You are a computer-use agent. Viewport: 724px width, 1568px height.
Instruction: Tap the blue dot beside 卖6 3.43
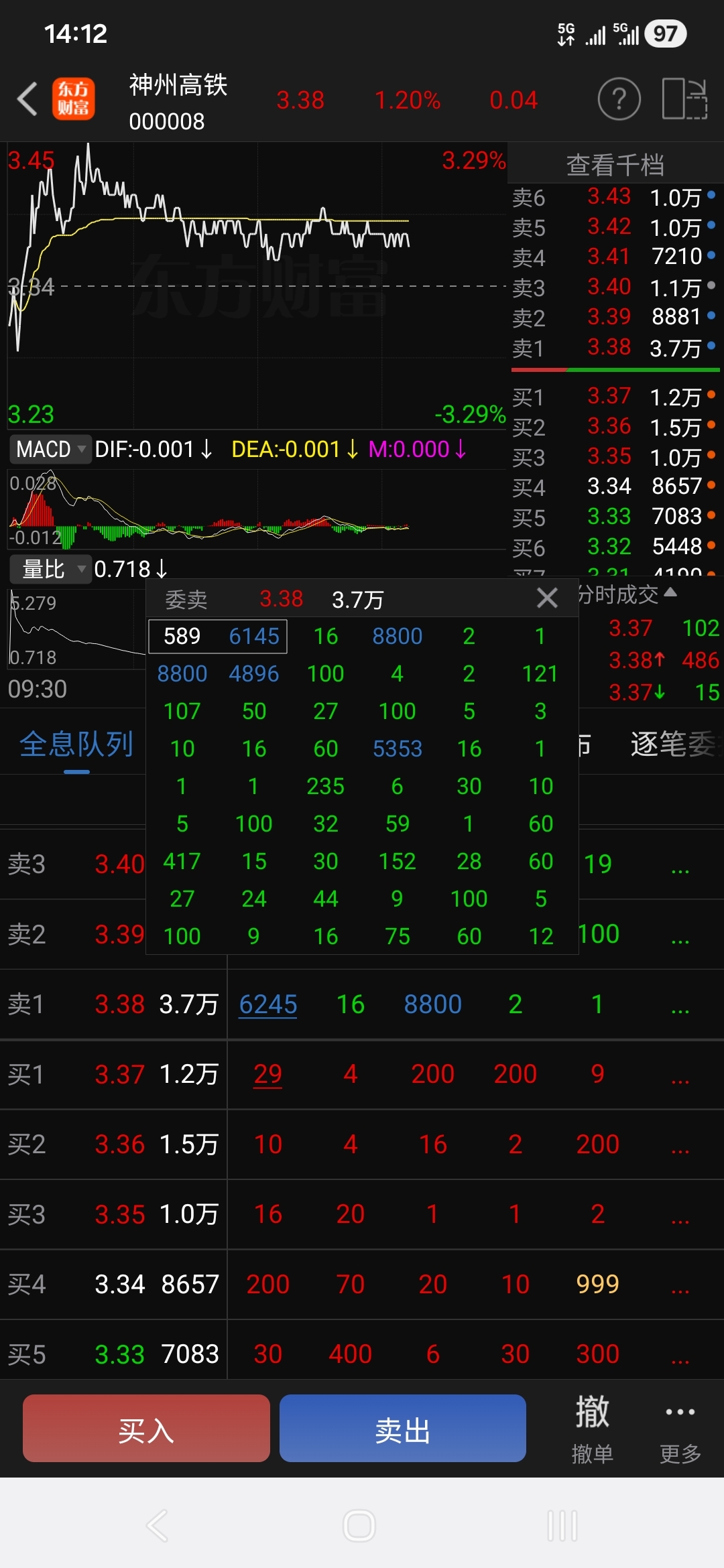[x=711, y=195]
